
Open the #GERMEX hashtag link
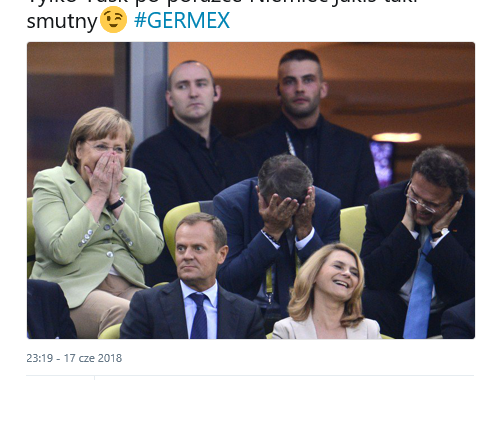click(x=182, y=20)
